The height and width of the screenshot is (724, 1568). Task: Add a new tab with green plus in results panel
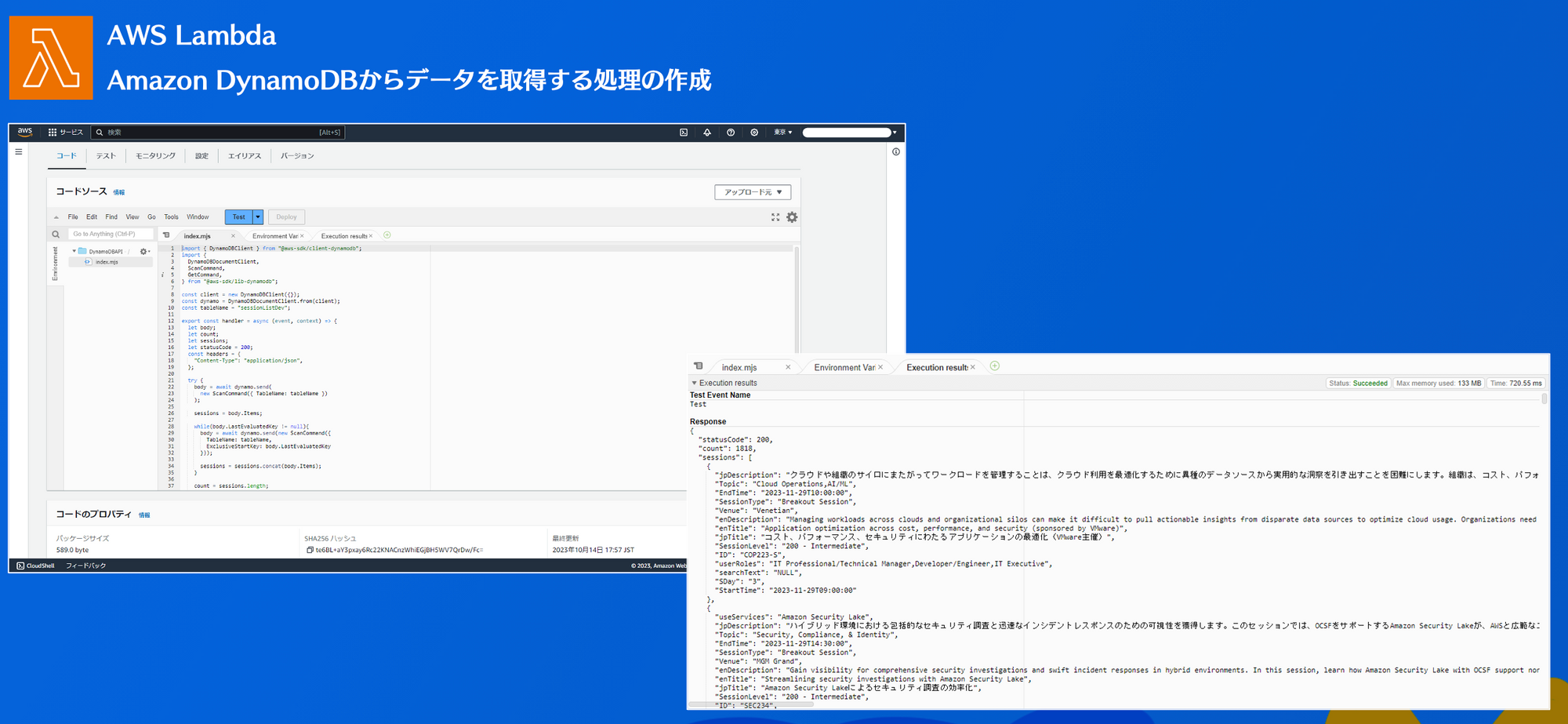click(x=995, y=366)
